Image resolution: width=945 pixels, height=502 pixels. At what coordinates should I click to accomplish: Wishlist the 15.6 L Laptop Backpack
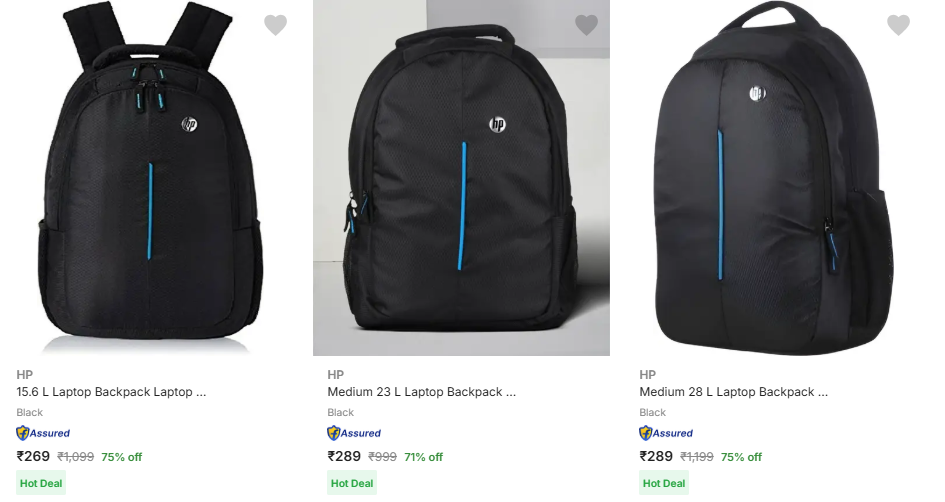275,26
